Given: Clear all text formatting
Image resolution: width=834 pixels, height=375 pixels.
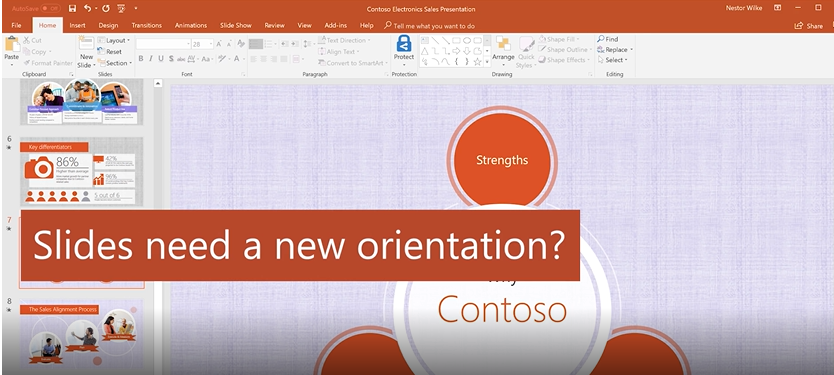Looking at the screenshot, I should pyautogui.click(x=241, y=44).
